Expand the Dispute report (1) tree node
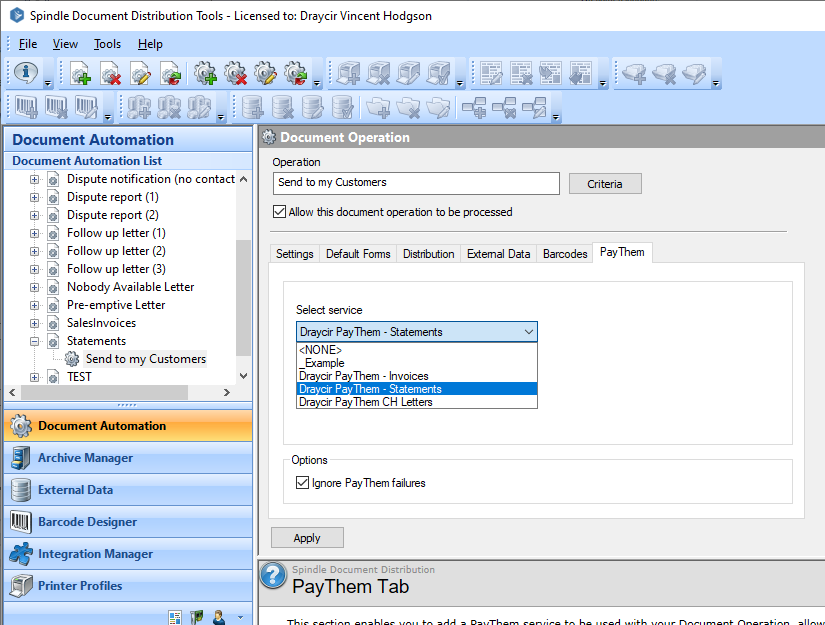Screen dimensions: 825x625 34,197
